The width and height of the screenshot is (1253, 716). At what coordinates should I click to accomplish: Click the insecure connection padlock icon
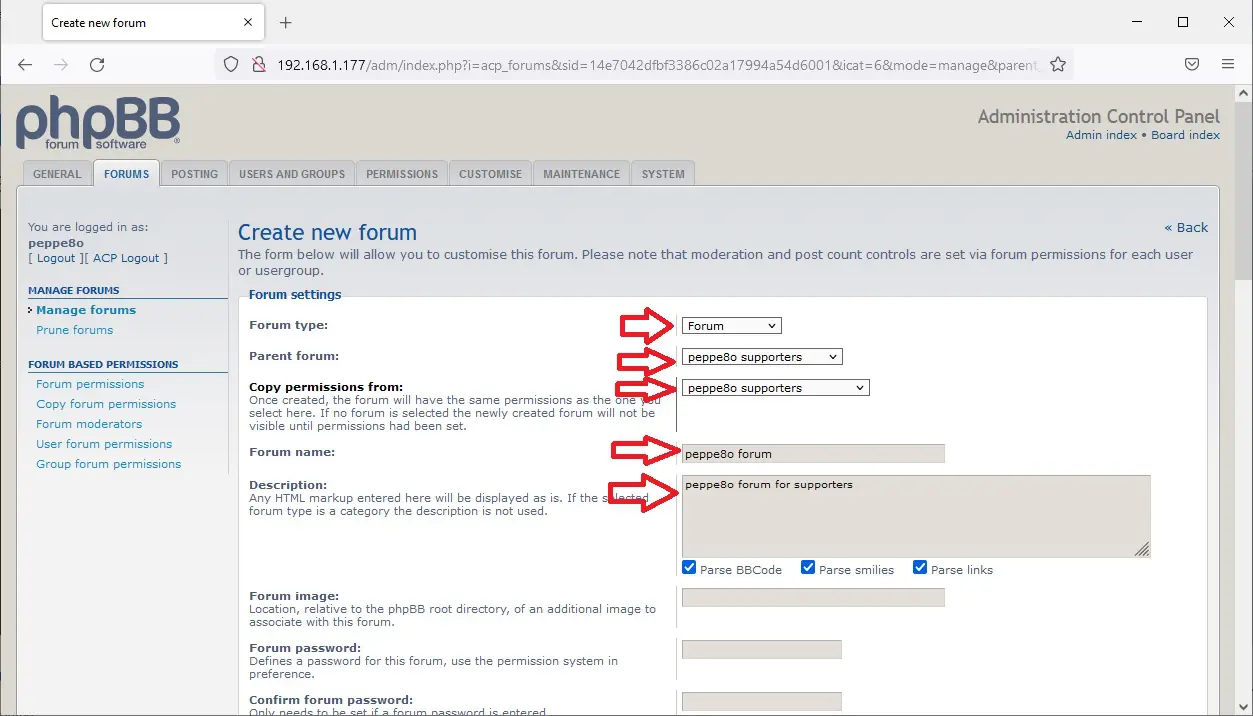click(x=258, y=64)
